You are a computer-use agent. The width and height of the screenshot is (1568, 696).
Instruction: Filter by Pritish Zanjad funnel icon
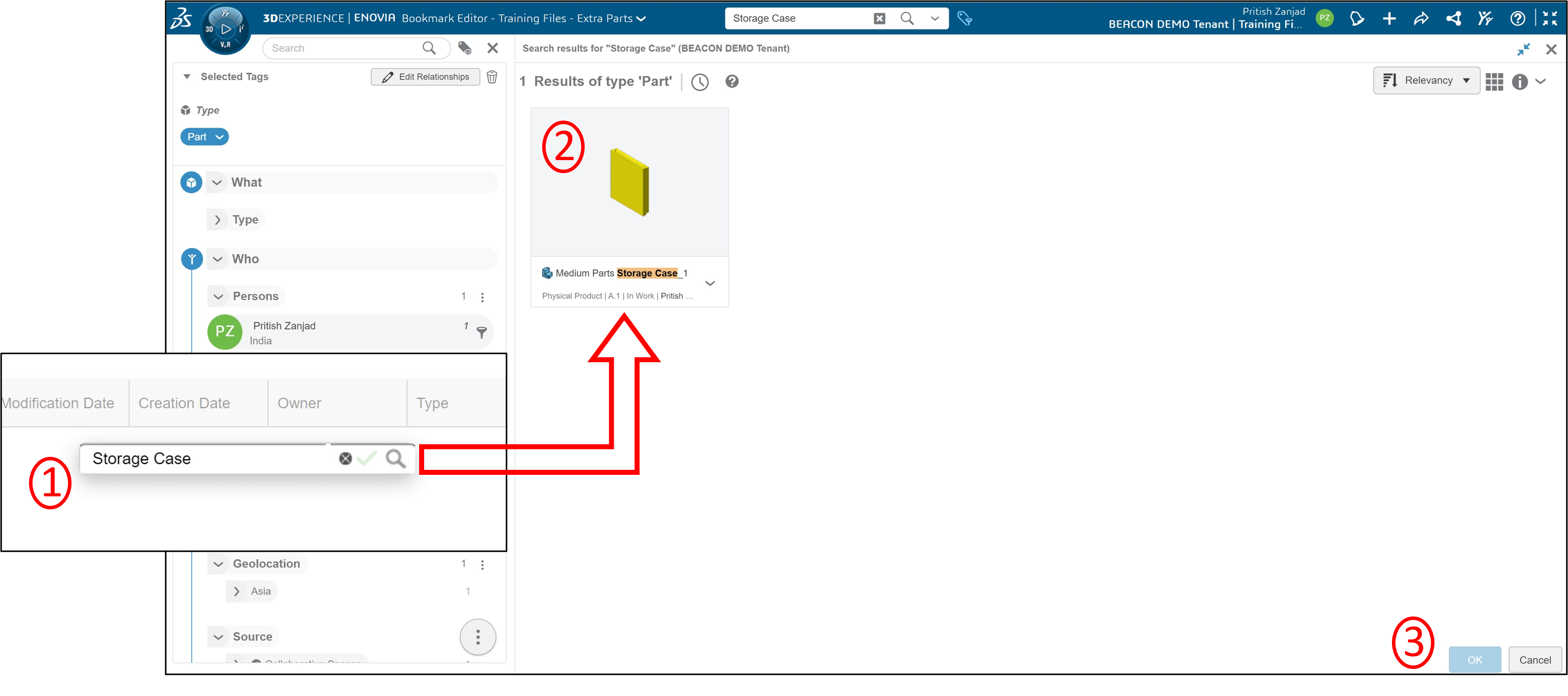coord(482,332)
